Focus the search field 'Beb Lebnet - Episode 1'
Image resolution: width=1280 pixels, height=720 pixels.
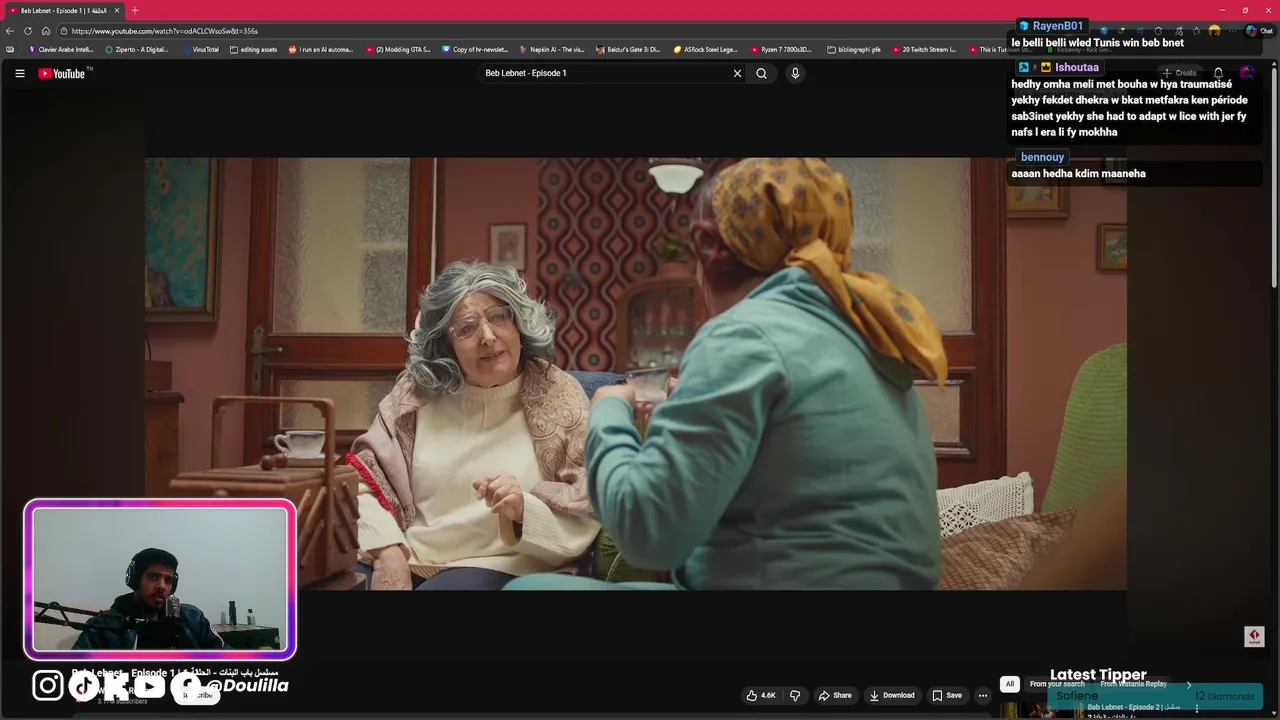605,73
